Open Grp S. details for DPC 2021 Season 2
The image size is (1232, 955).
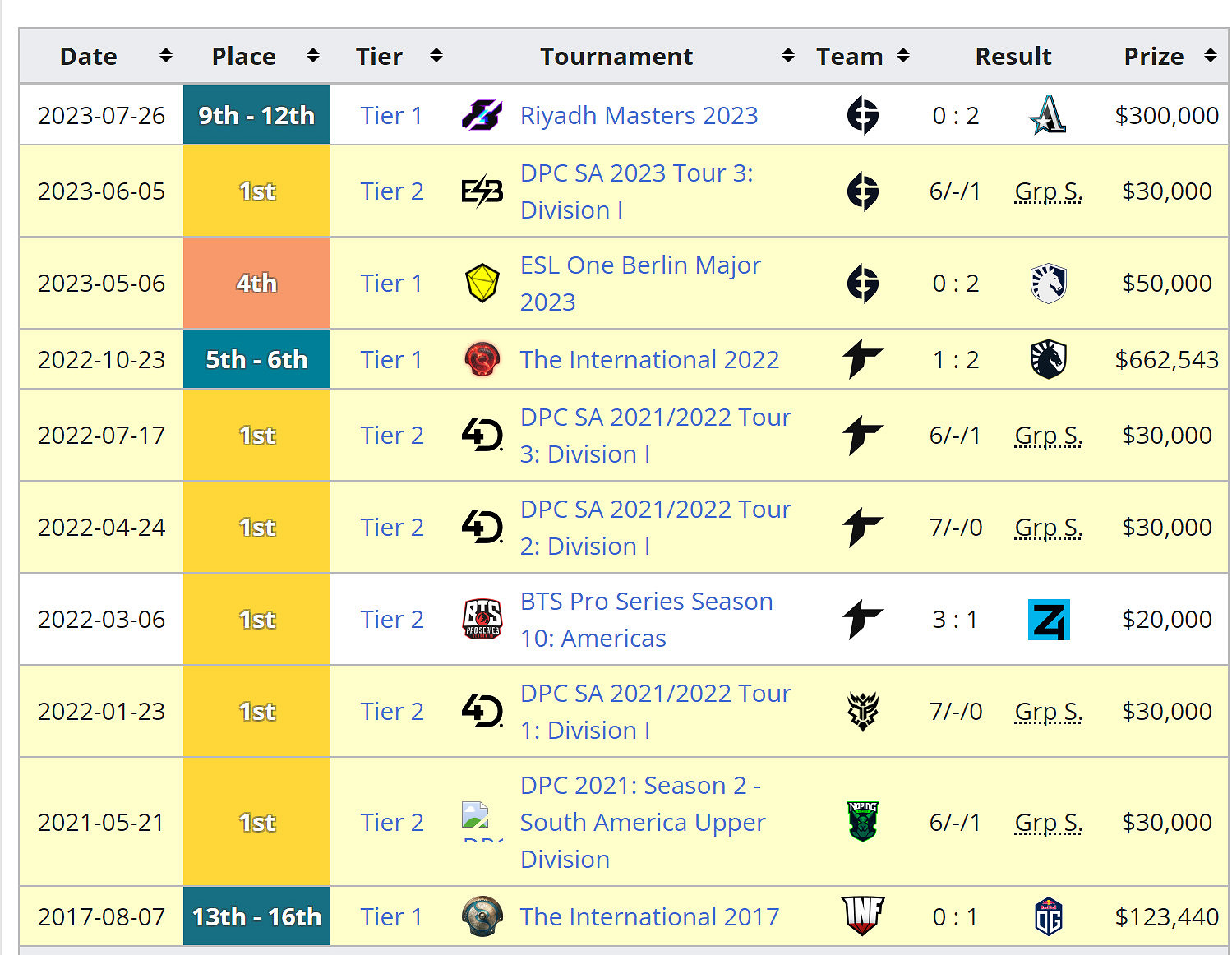(1048, 822)
